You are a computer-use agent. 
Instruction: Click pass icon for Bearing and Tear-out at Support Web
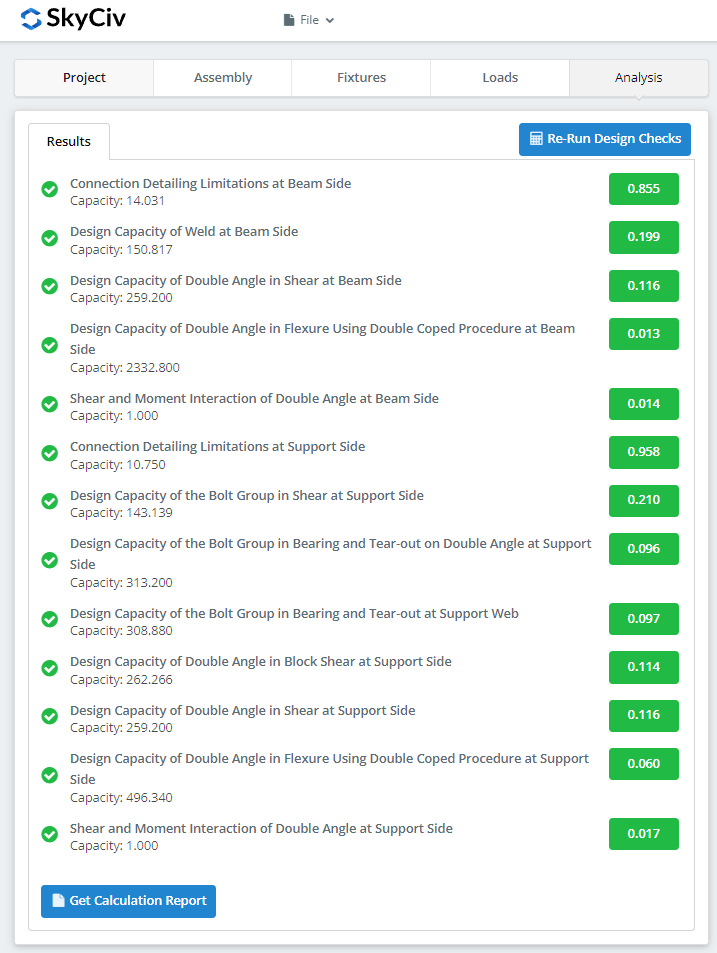[49, 620]
